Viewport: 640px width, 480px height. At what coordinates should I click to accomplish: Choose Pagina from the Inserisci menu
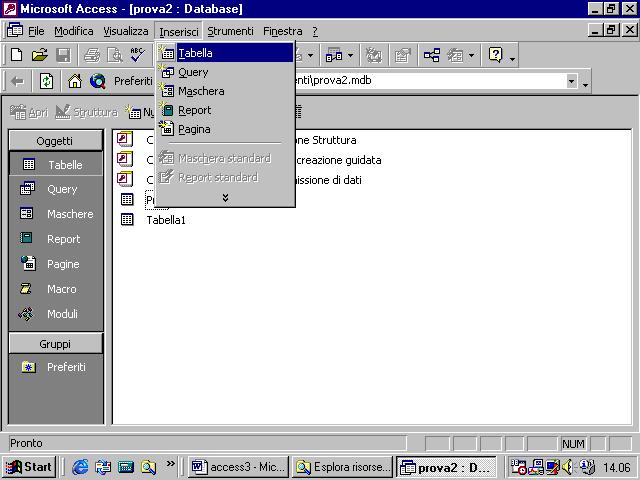point(225,129)
